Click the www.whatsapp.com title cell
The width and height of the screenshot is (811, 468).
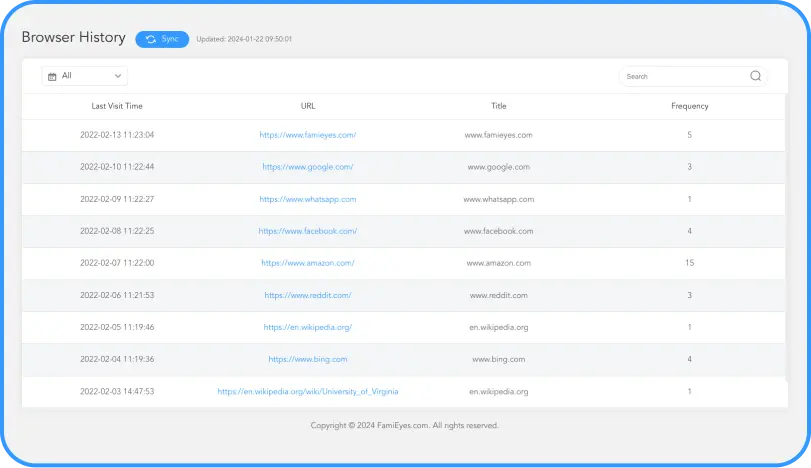pos(499,199)
